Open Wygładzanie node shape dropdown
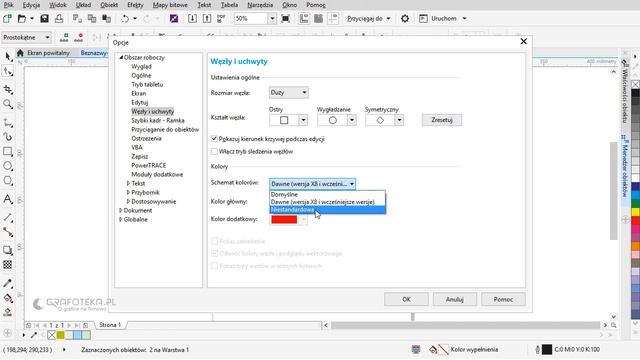Viewport: 640px width, 360px height. [351, 120]
